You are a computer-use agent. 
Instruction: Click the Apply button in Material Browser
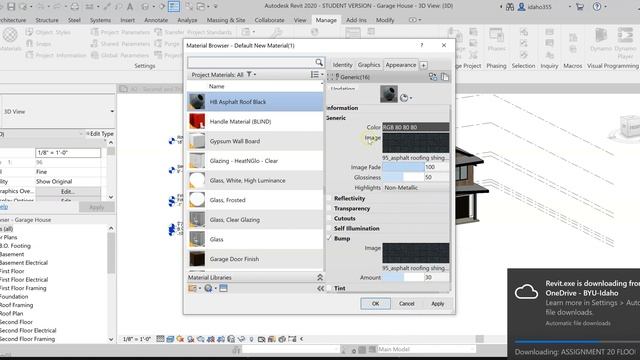[x=438, y=304]
